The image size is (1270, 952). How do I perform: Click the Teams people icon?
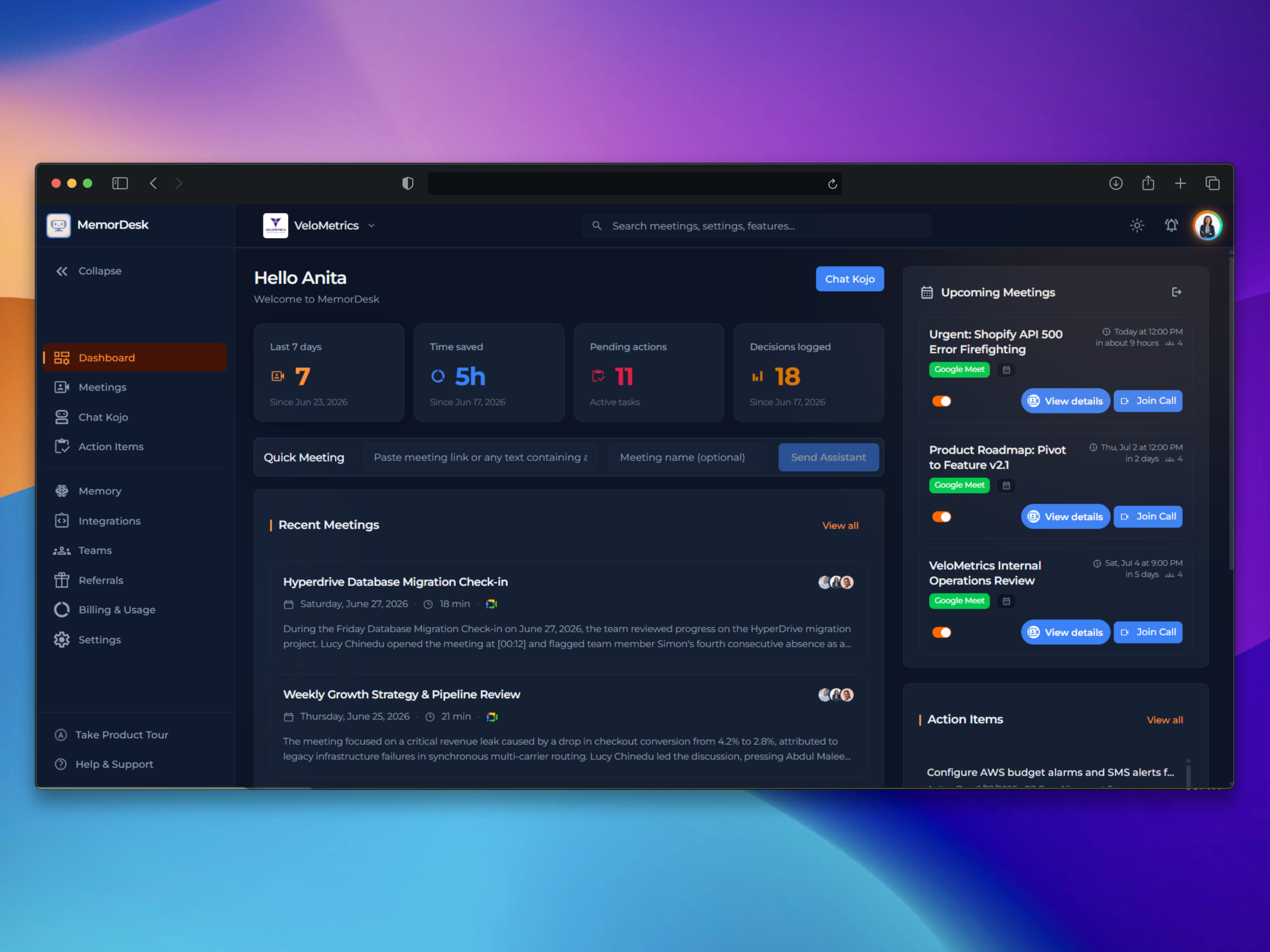pyautogui.click(x=62, y=551)
